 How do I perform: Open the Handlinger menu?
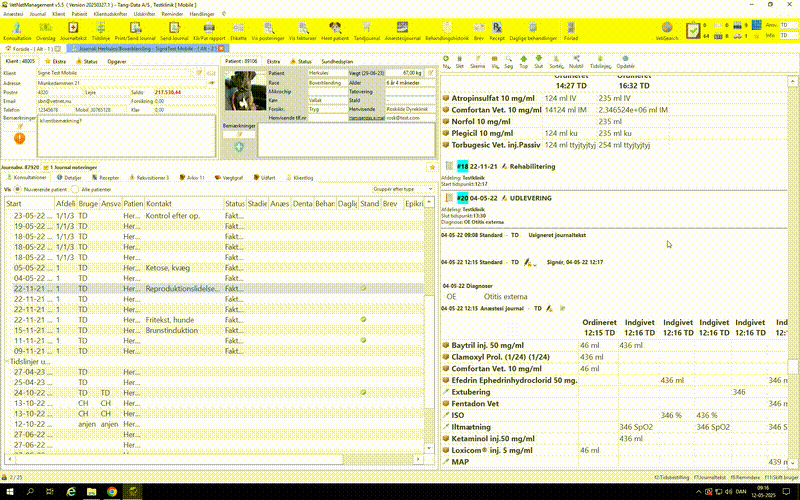pyautogui.click(x=202, y=14)
